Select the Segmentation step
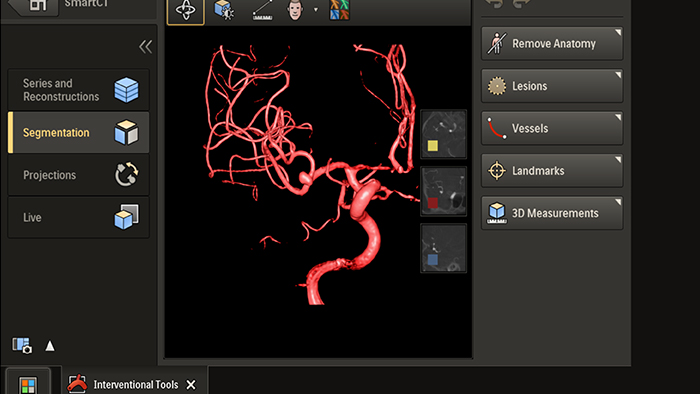This screenshot has height=394, width=700. click(x=79, y=133)
